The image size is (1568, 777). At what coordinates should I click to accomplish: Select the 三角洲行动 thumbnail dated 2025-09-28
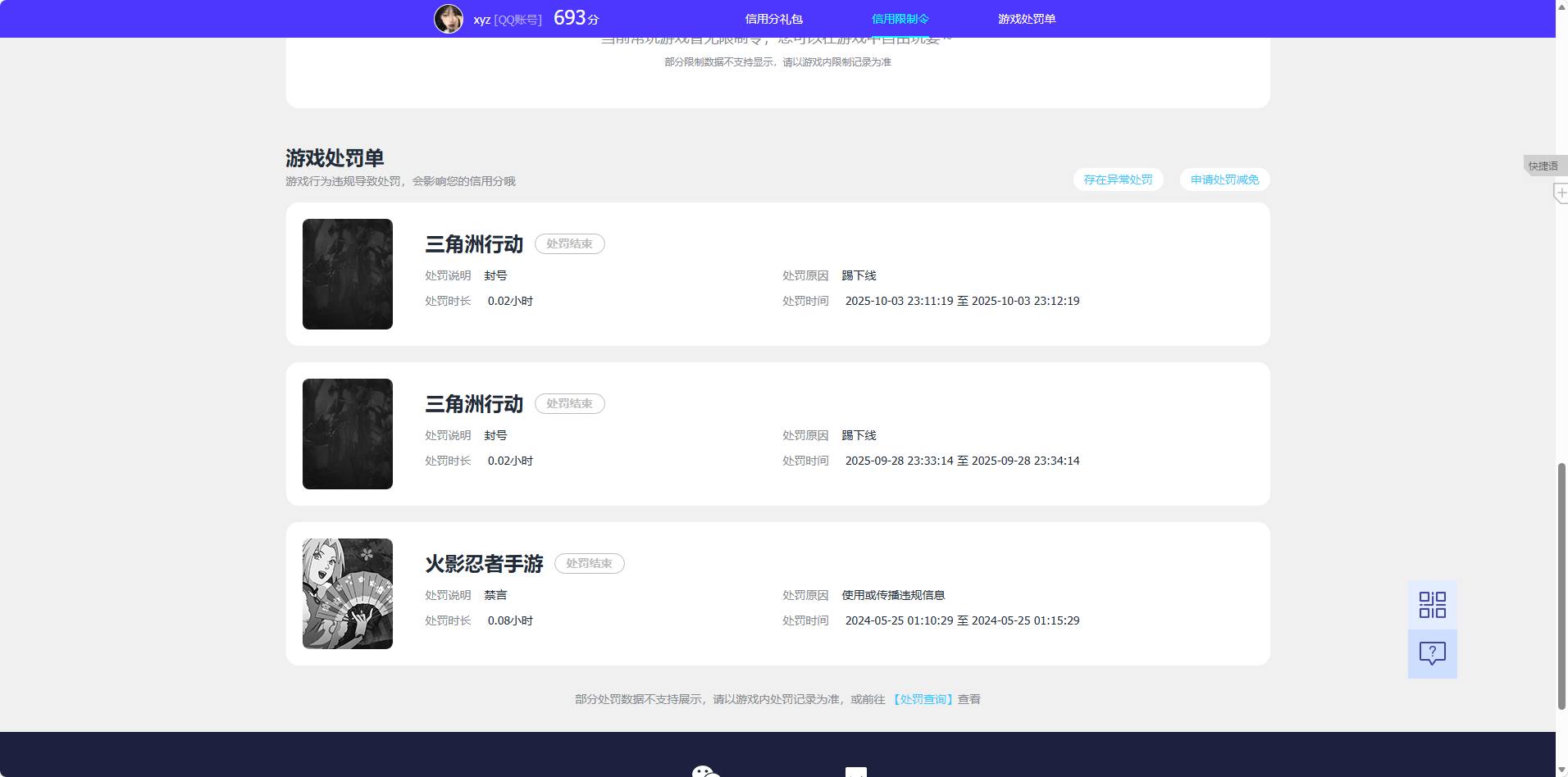pyautogui.click(x=348, y=434)
